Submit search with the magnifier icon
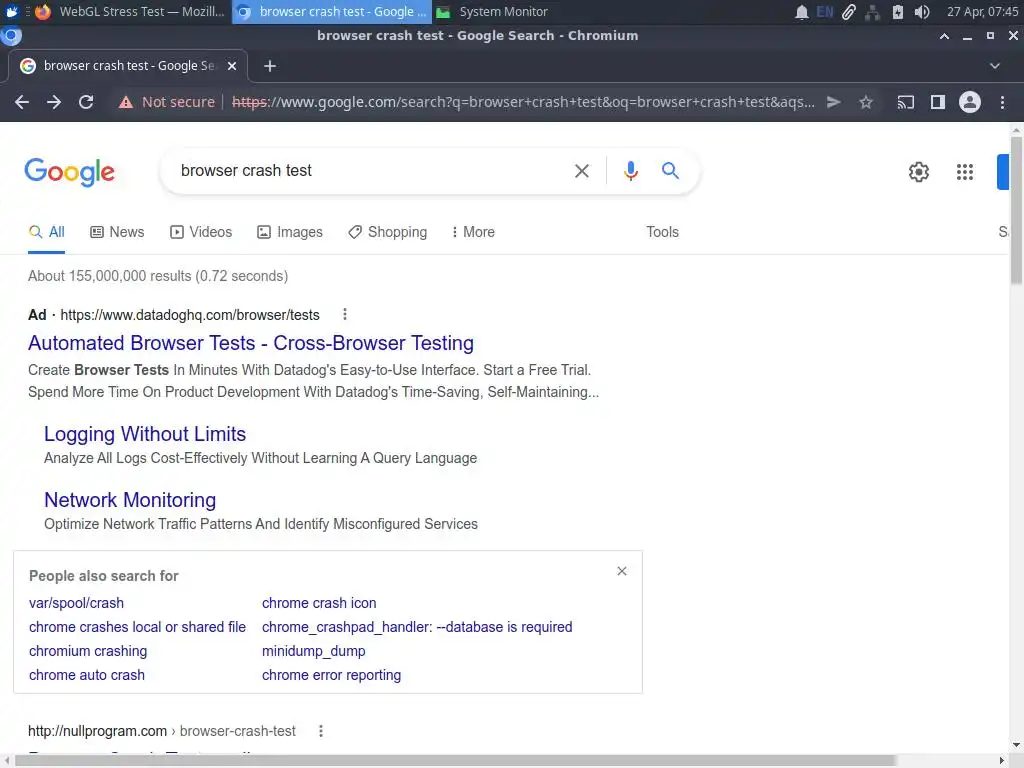 point(670,170)
